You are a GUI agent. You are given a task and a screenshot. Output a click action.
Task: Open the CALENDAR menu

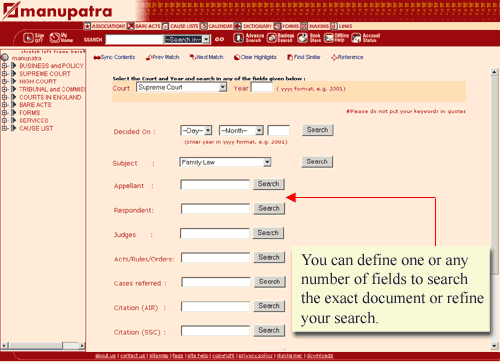[217, 26]
